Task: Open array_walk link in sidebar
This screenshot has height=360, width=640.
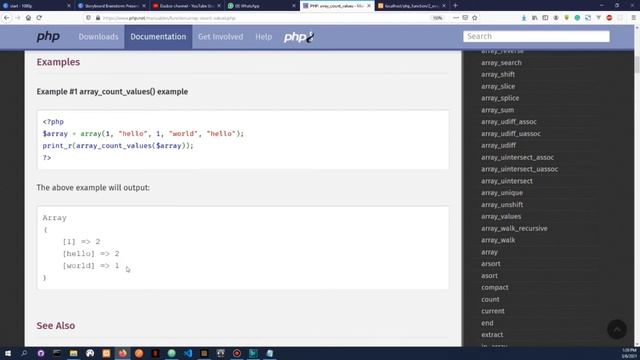Action: [498, 240]
